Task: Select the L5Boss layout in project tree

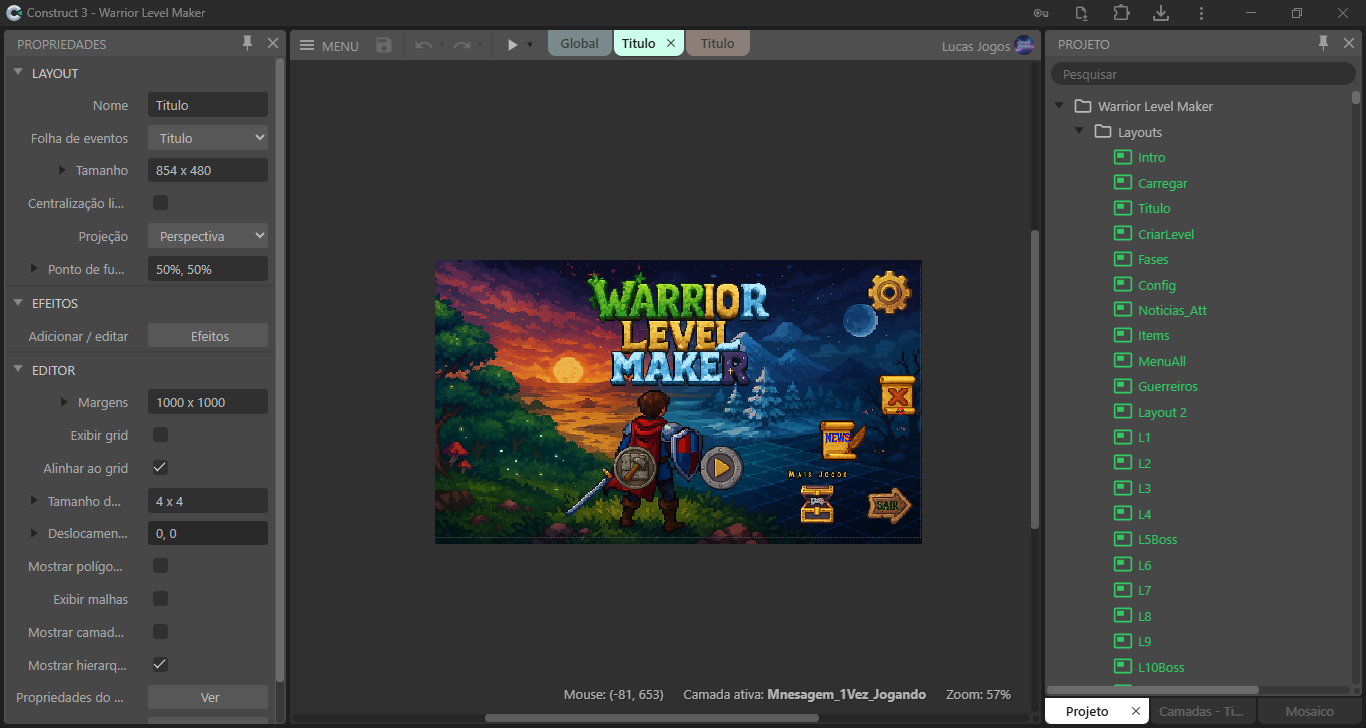Action: [1157, 539]
